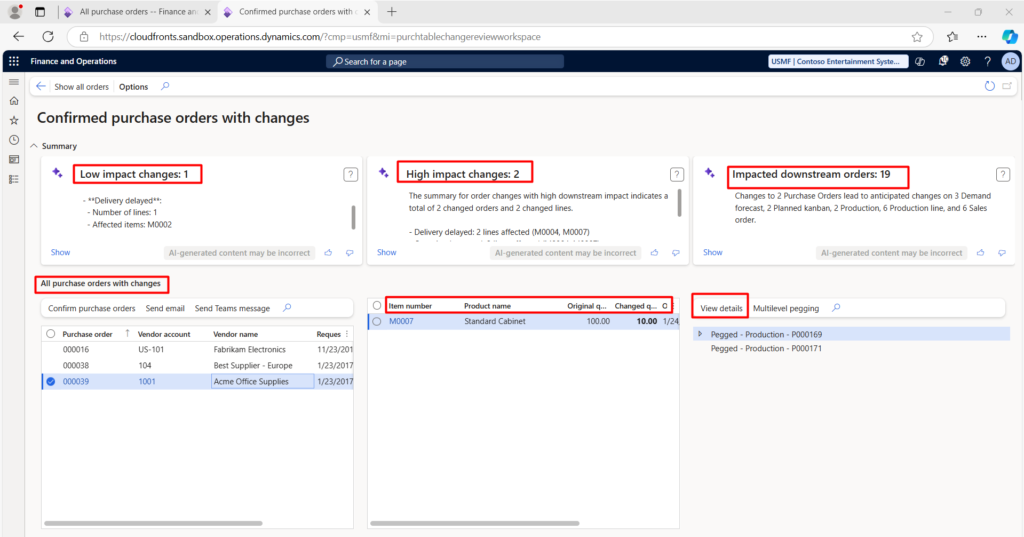Expand the navigation pane hamburger icon

14,82
